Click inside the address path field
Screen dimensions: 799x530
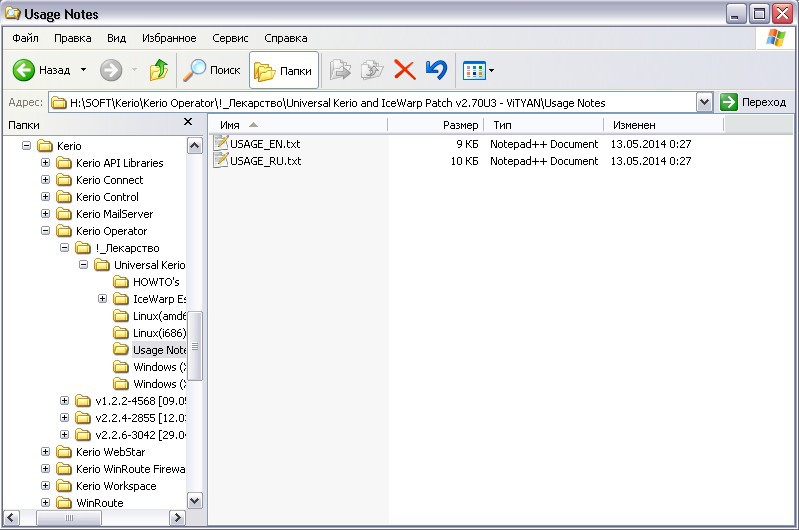(x=374, y=103)
